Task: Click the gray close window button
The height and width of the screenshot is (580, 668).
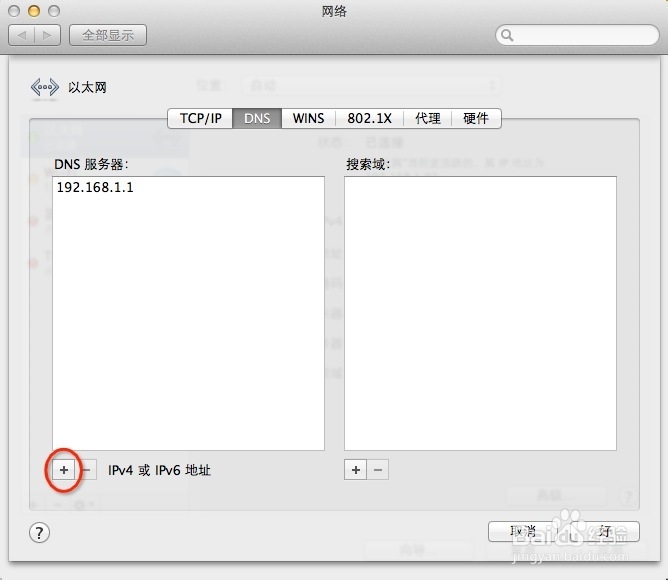Action: click(x=14, y=11)
